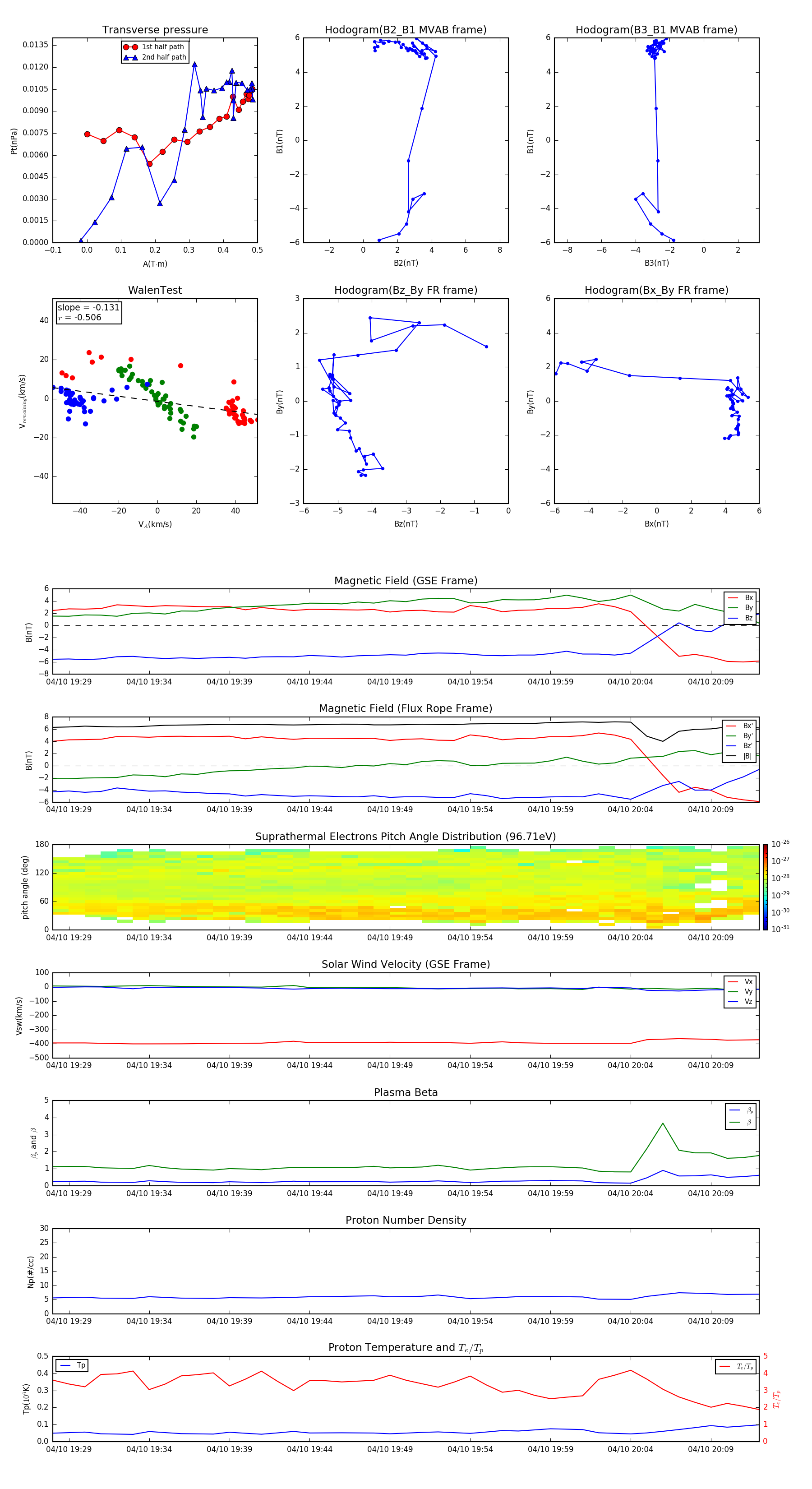
Task: Click the 'Proton Temperature and Te/Tp' title
Action: pyautogui.click(x=406, y=1348)
